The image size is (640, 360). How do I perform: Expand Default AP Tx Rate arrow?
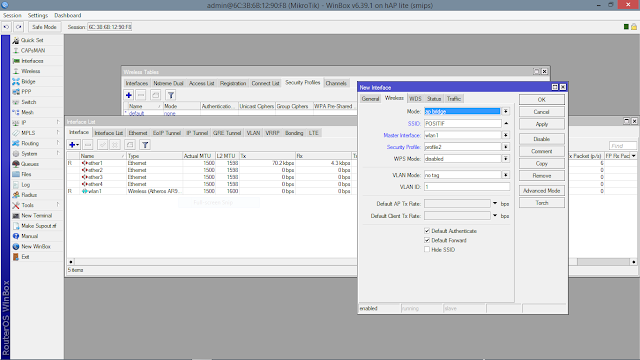coord(495,203)
